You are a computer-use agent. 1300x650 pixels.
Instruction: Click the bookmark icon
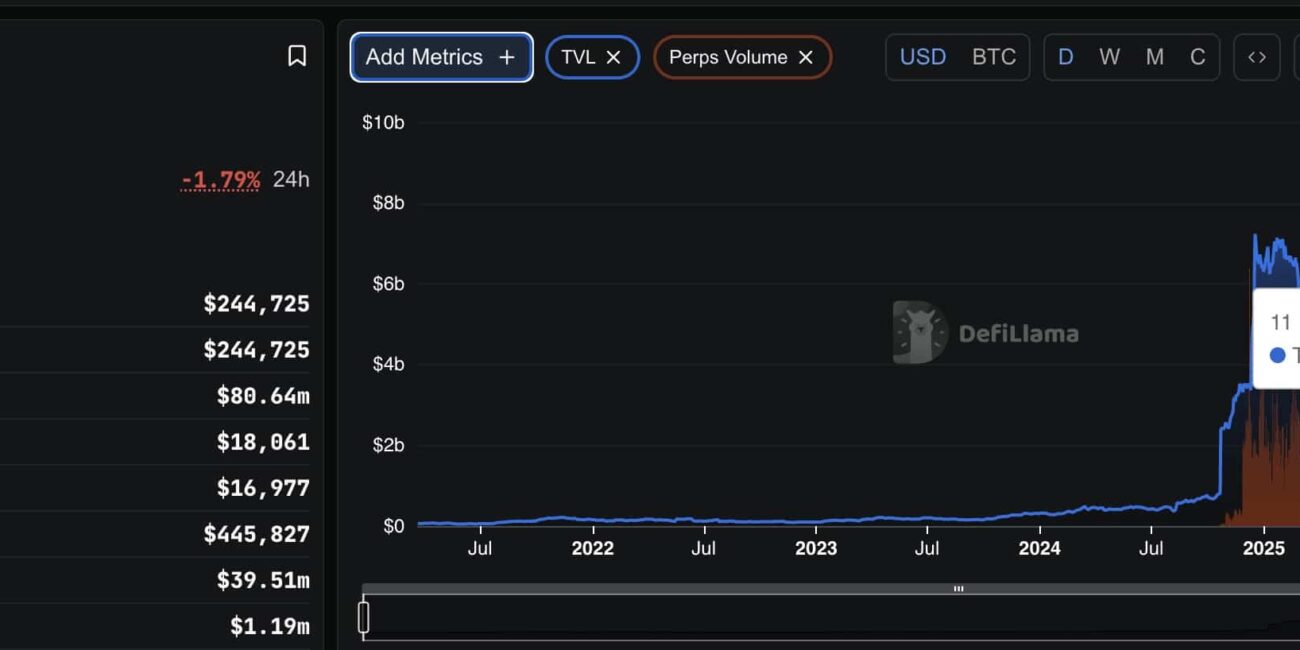click(x=297, y=56)
